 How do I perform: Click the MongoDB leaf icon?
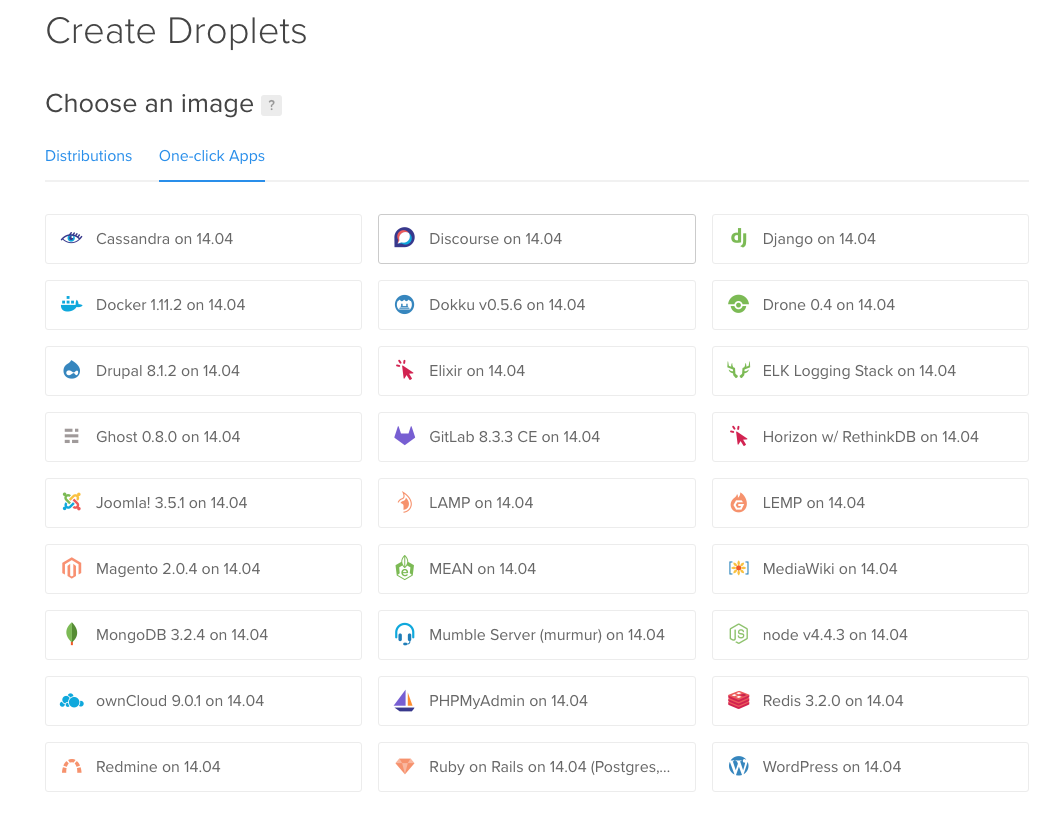[x=72, y=634]
